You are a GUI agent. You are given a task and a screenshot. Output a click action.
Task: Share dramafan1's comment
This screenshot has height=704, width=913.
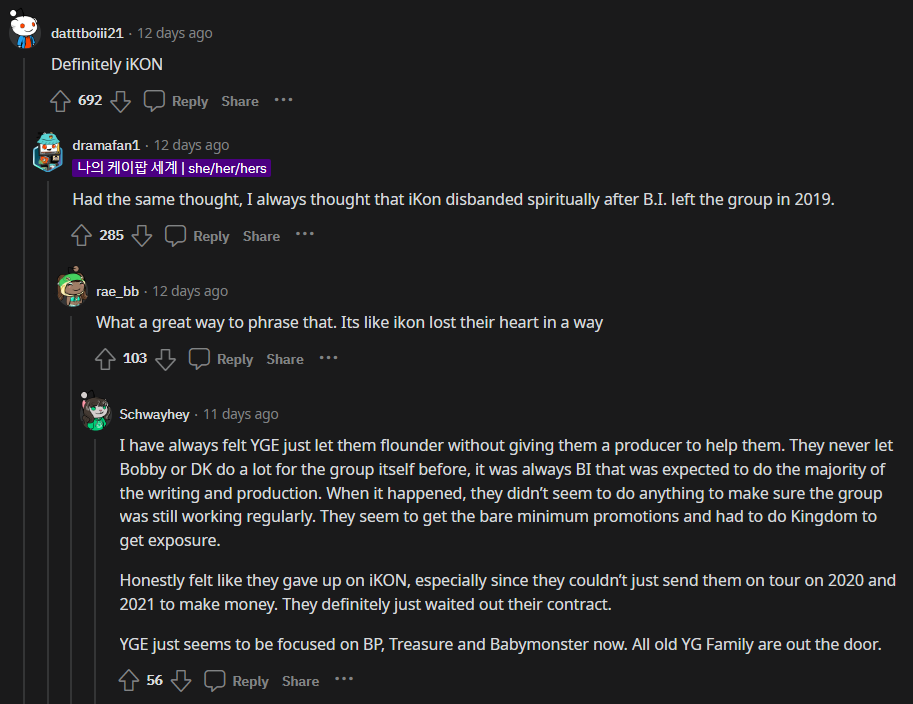261,236
